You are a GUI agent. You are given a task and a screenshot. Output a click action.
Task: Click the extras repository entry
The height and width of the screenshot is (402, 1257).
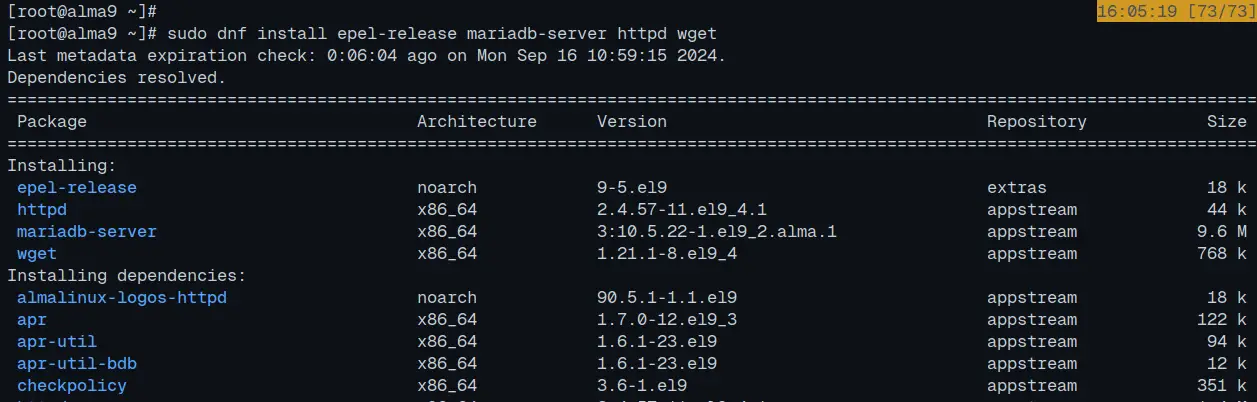tap(1016, 188)
